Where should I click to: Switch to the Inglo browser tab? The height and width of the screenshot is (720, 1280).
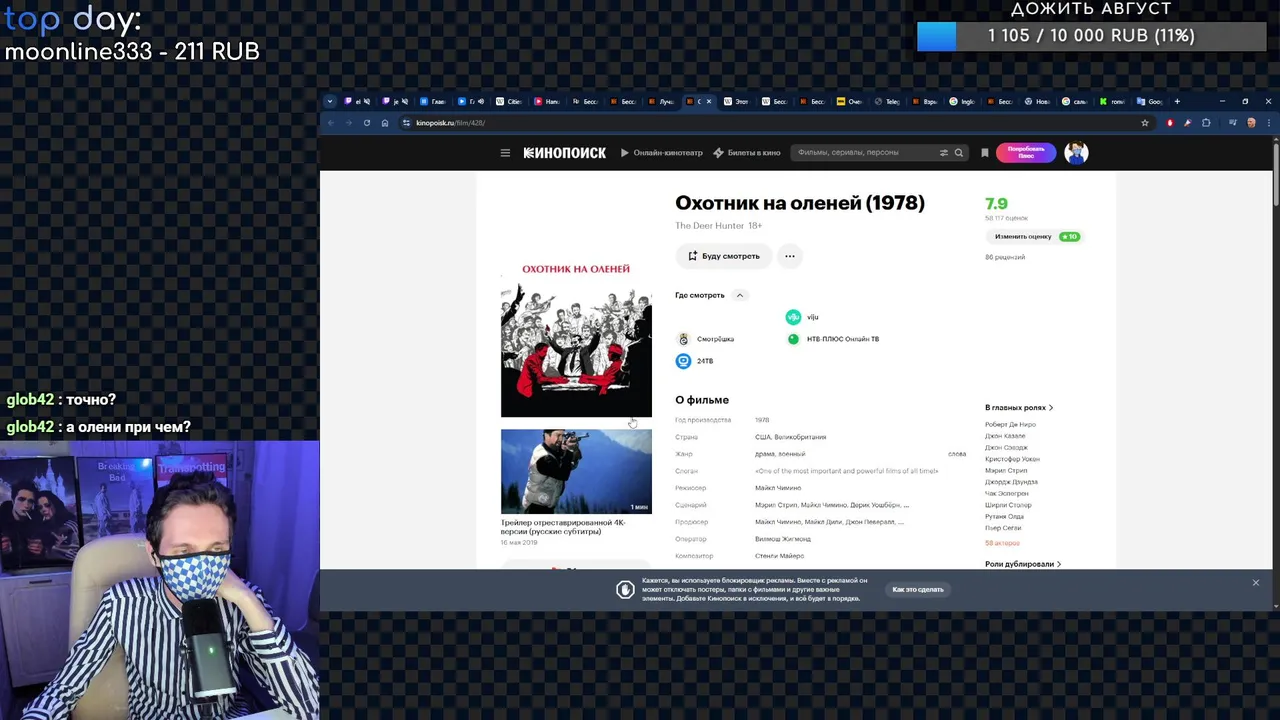tap(962, 101)
